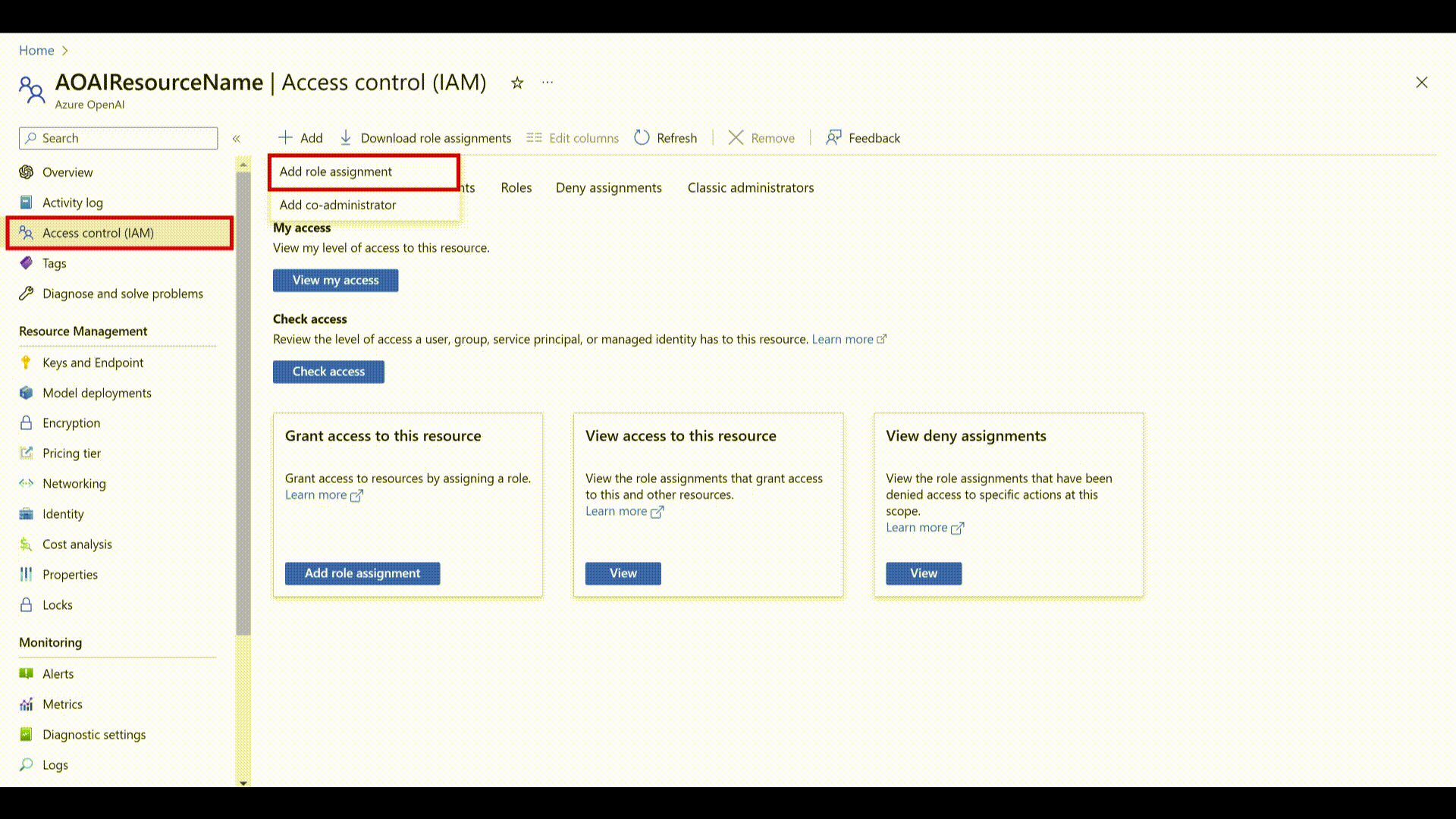Open the Activity log label

click(x=73, y=202)
